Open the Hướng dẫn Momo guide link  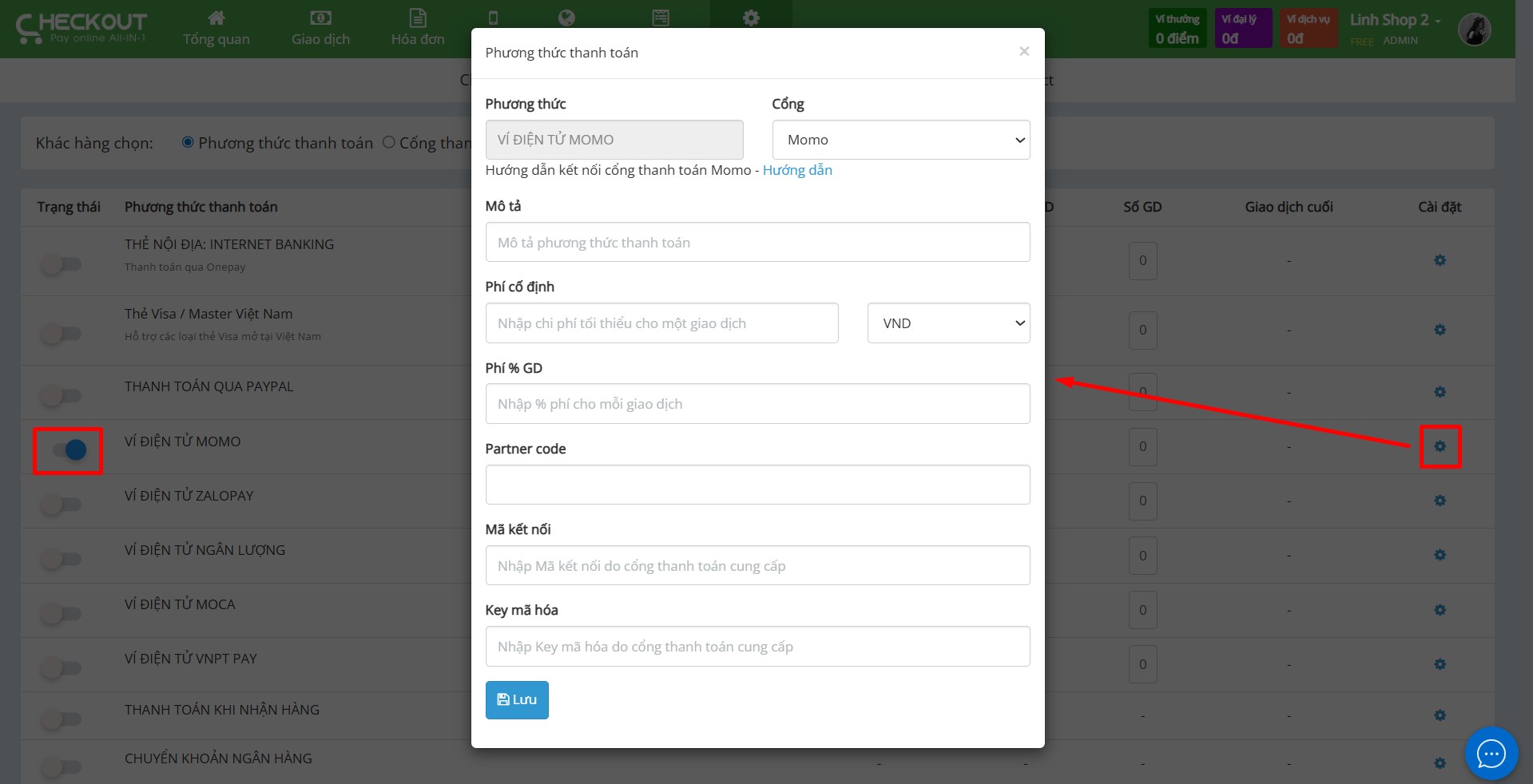[797, 170]
